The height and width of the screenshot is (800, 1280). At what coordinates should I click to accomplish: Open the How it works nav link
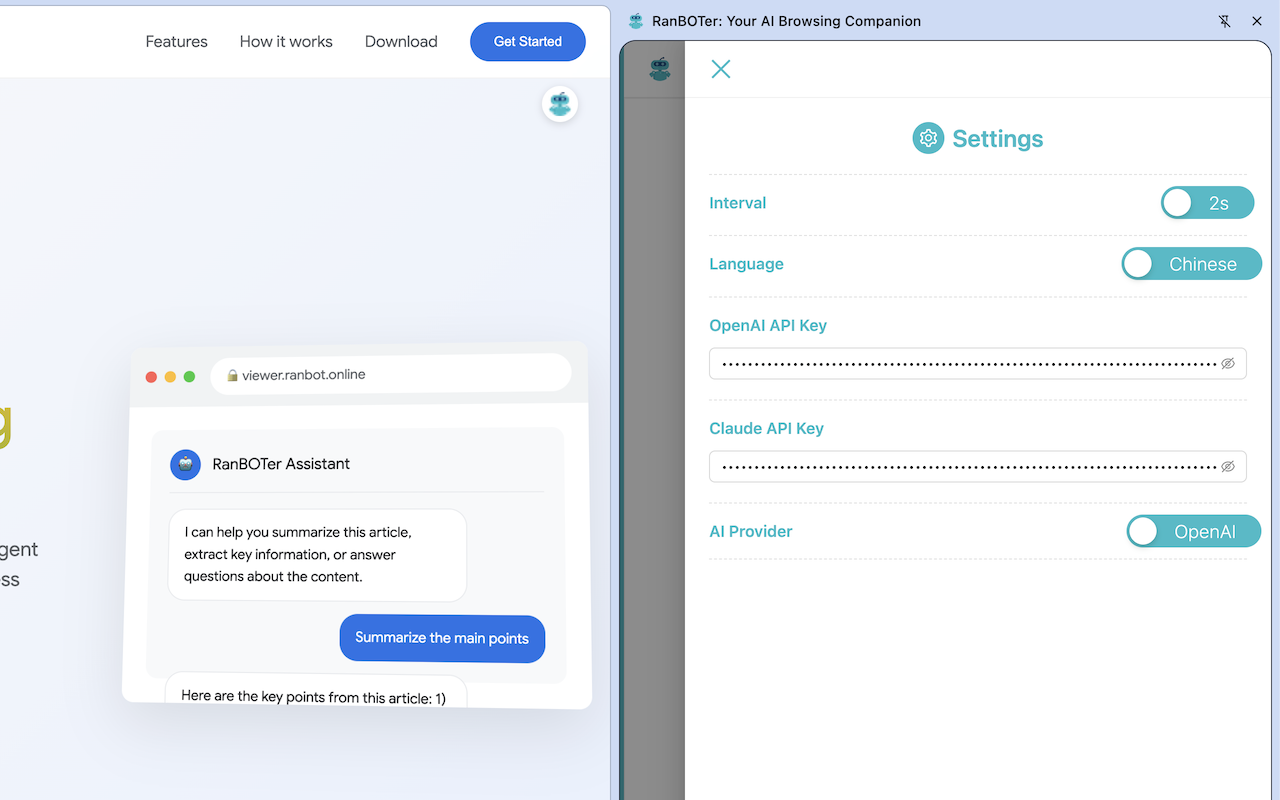click(286, 41)
